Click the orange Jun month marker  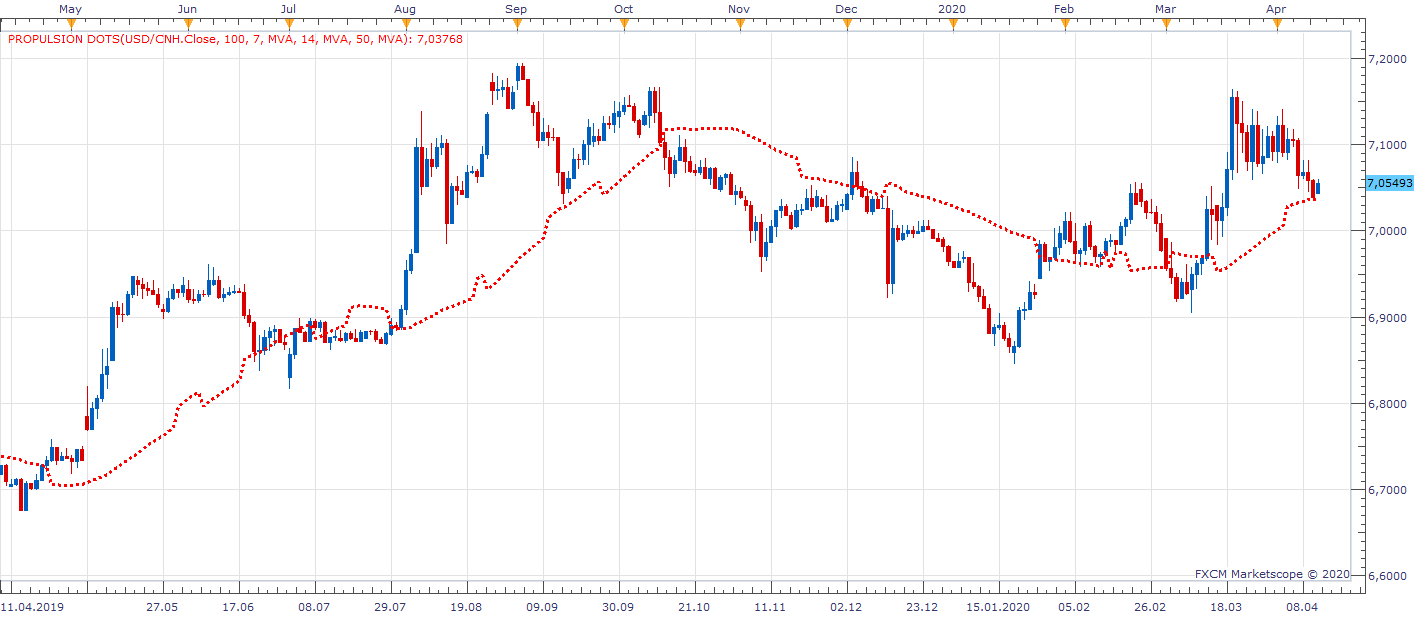click(187, 24)
